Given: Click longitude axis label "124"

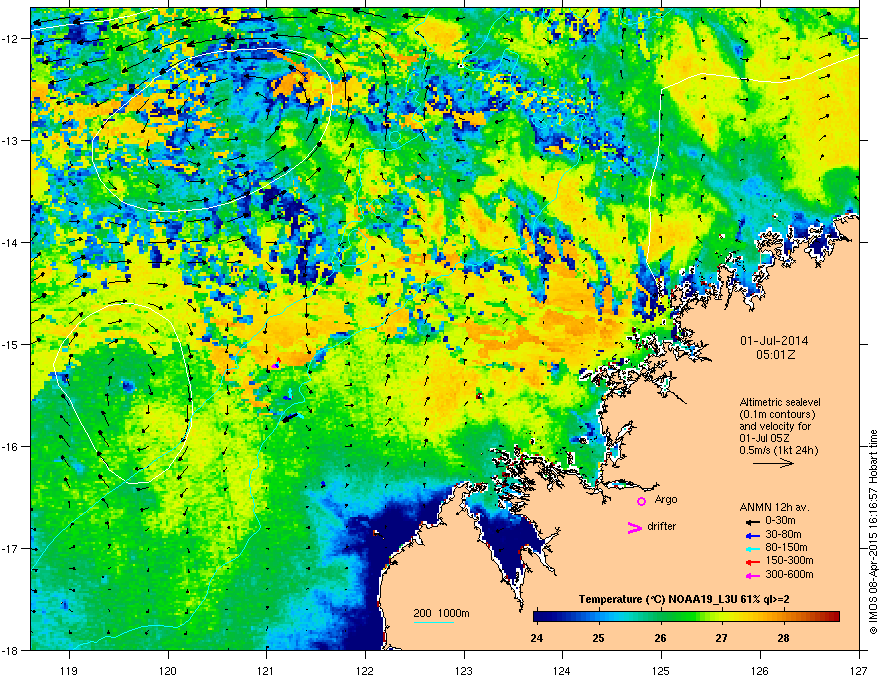Looking at the screenshot, I should pyautogui.click(x=562, y=670).
